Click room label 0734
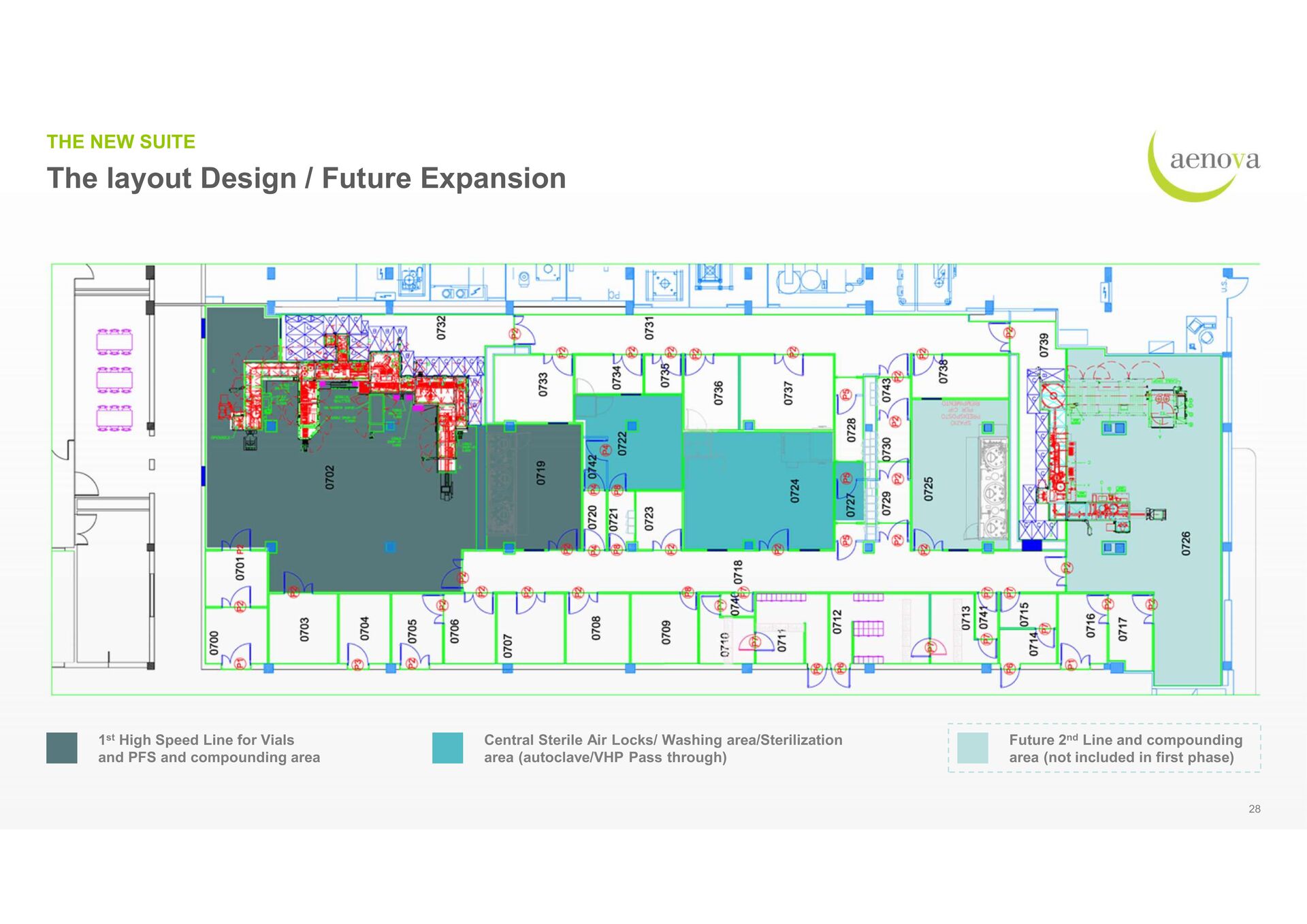The width and height of the screenshot is (1307, 924). click(x=617, y=378)
